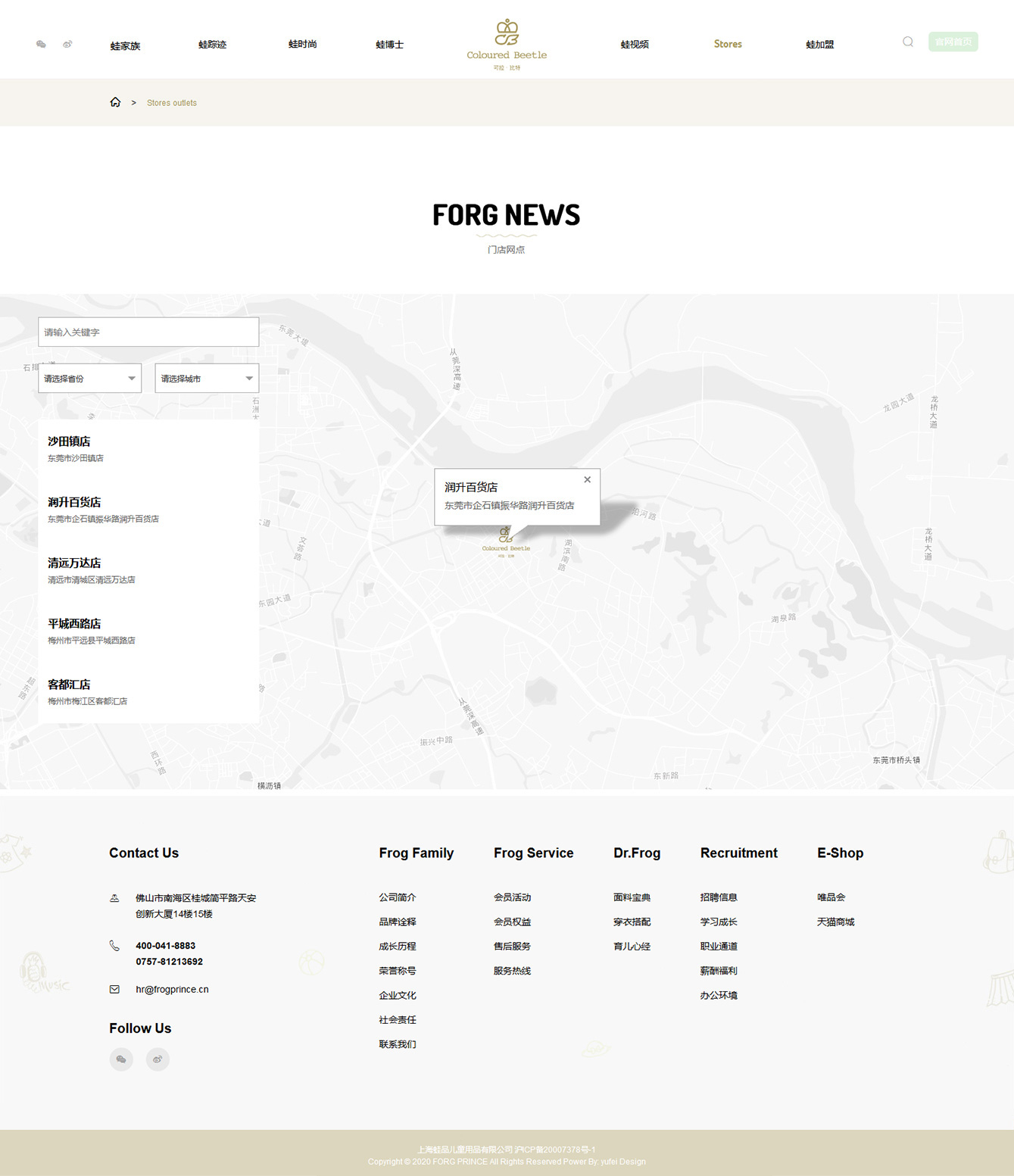The image size is (1014, 1176).
Task: Open Weibo under Follow Us
Action: click(x=158, y=1059)
